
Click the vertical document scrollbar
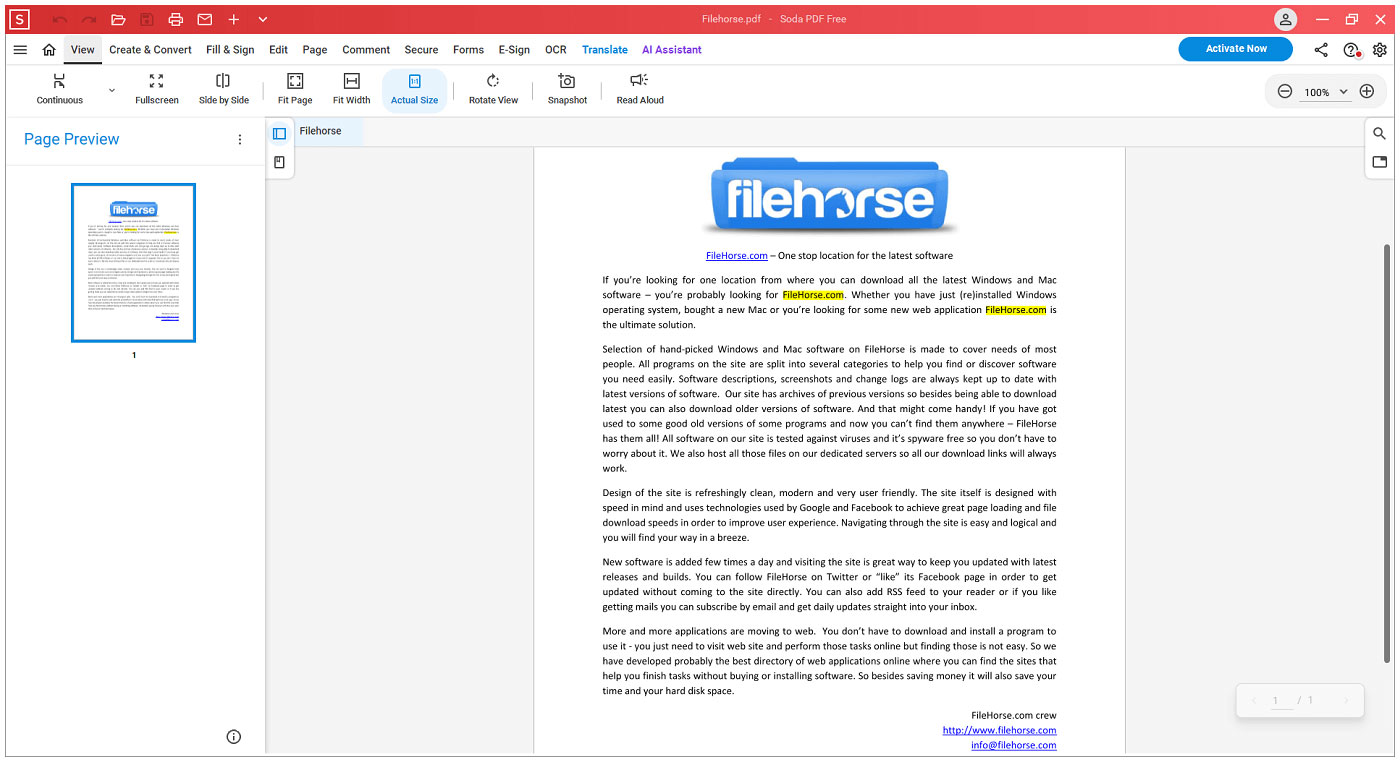coord(1387,452)
